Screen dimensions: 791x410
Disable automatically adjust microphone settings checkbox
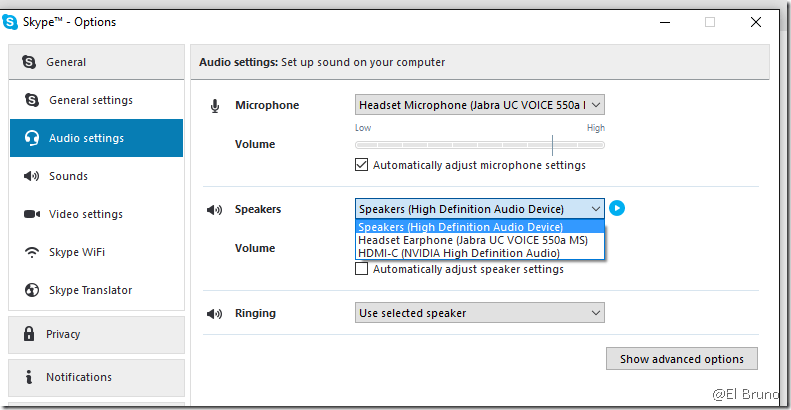(362, 165)
